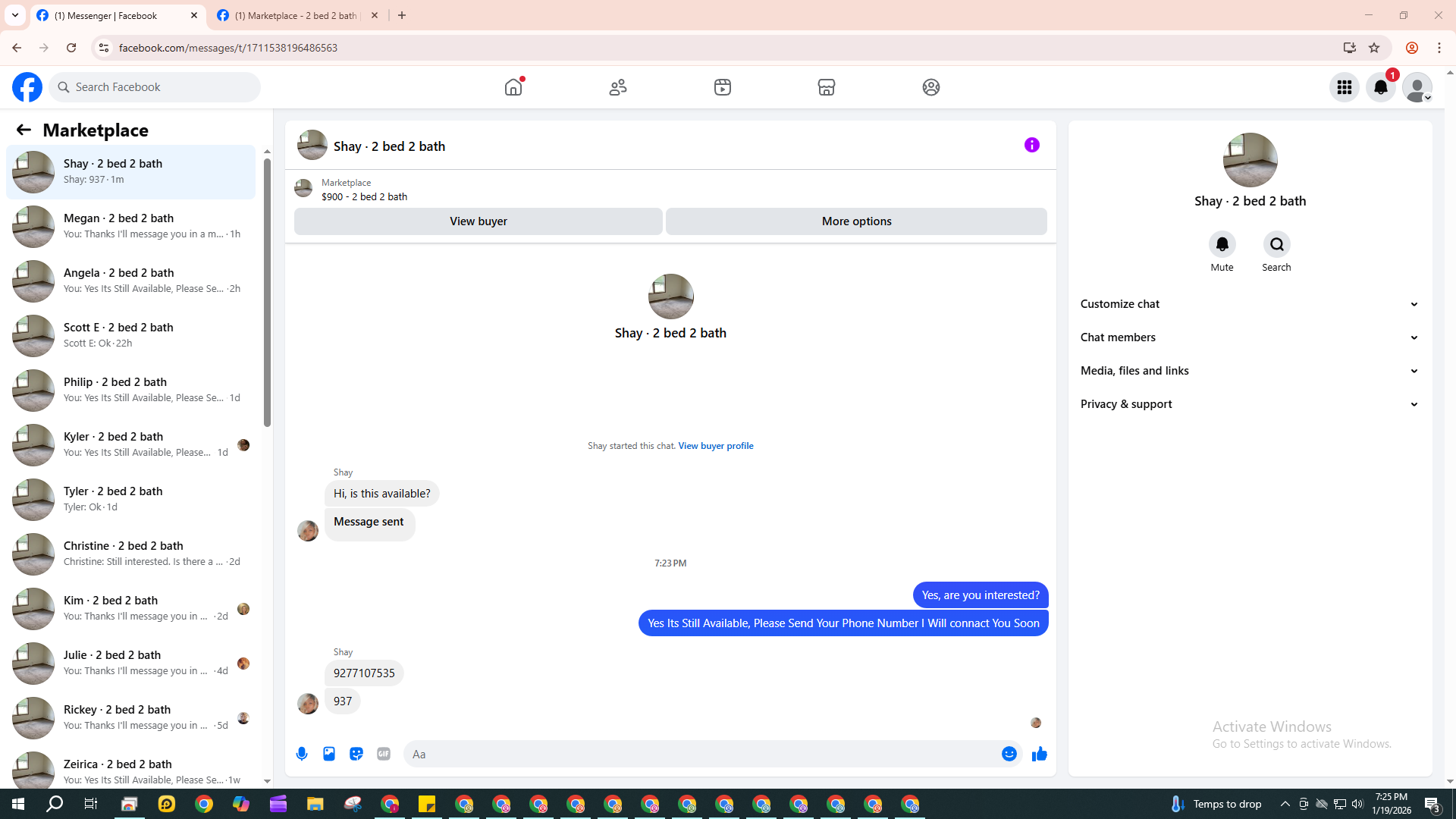Image resolution: width=1456 pixels, height=819 pixels.
Task: Click the View buyer button
Action: 478,221
